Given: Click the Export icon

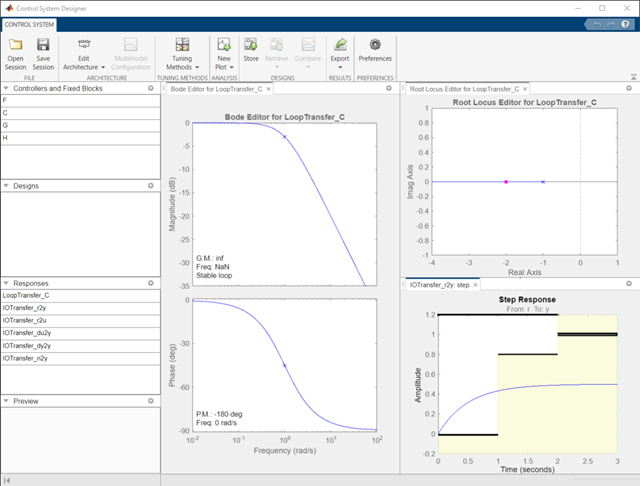Looking at the screenshot, I should 341,45.
